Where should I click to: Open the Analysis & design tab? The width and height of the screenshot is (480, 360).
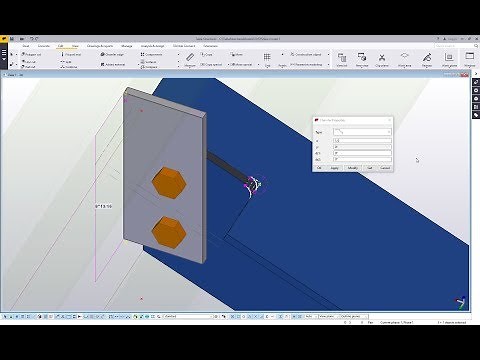(x=152, y=46)
